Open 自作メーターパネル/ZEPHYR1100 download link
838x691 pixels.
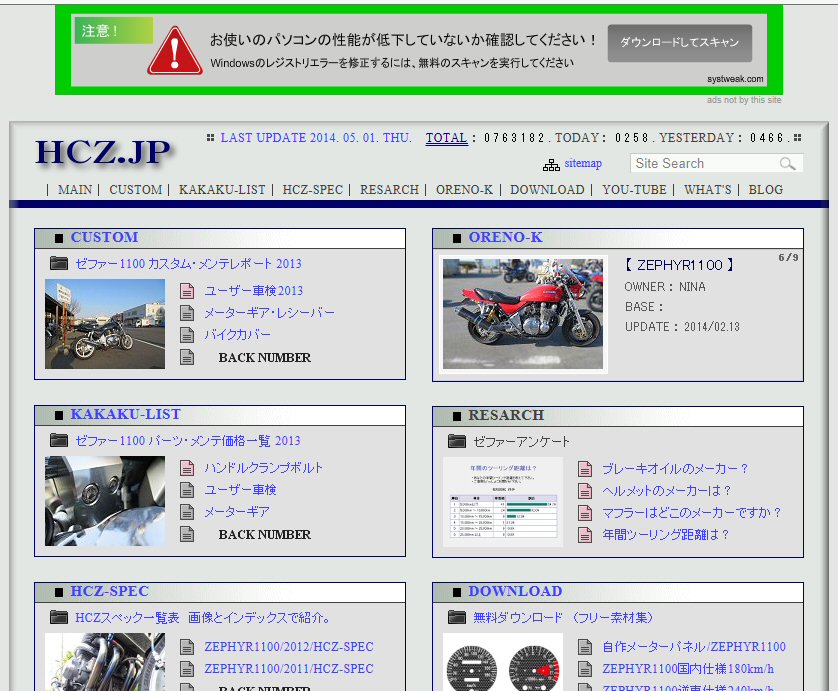pos(694,647)
